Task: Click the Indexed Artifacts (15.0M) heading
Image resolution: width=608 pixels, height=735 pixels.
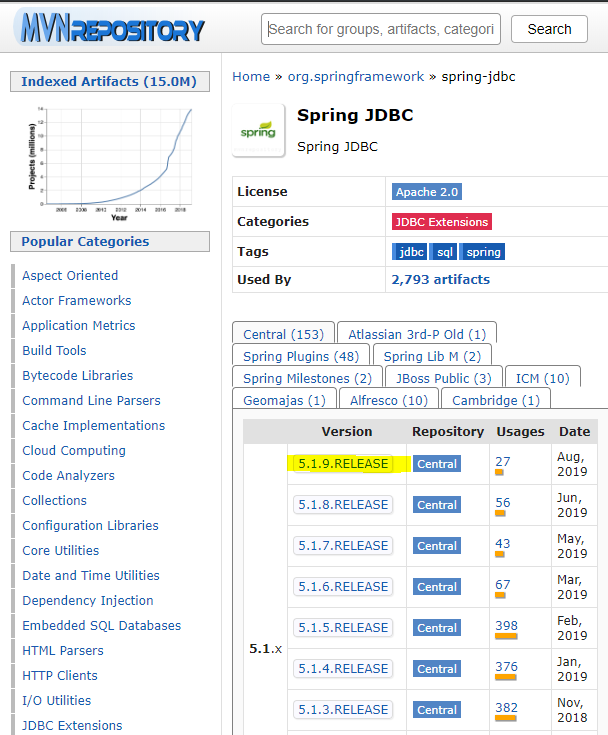Action: click(110, 82)
